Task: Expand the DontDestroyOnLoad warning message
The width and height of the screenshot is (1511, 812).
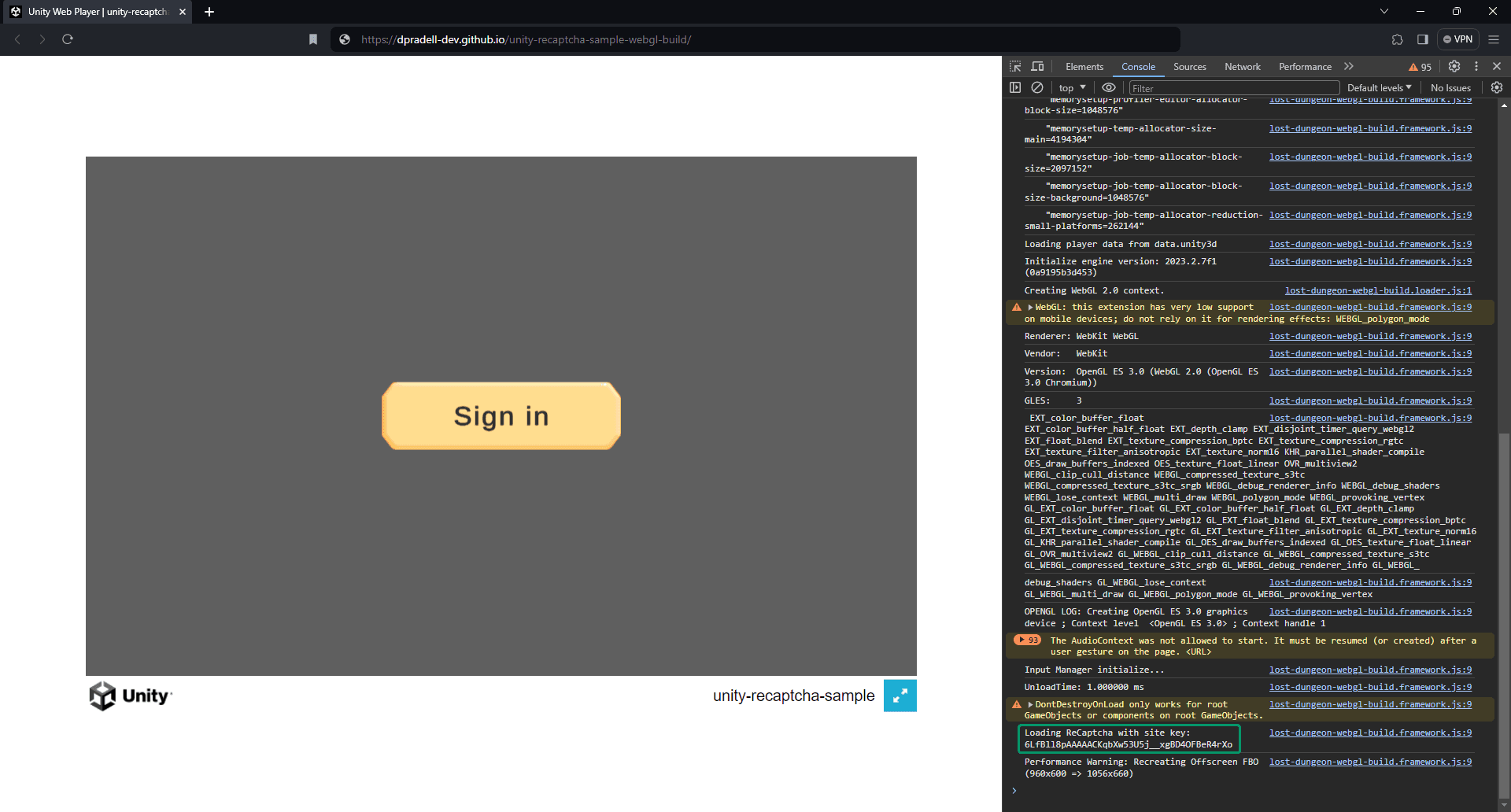Action: pos(1031,704)
